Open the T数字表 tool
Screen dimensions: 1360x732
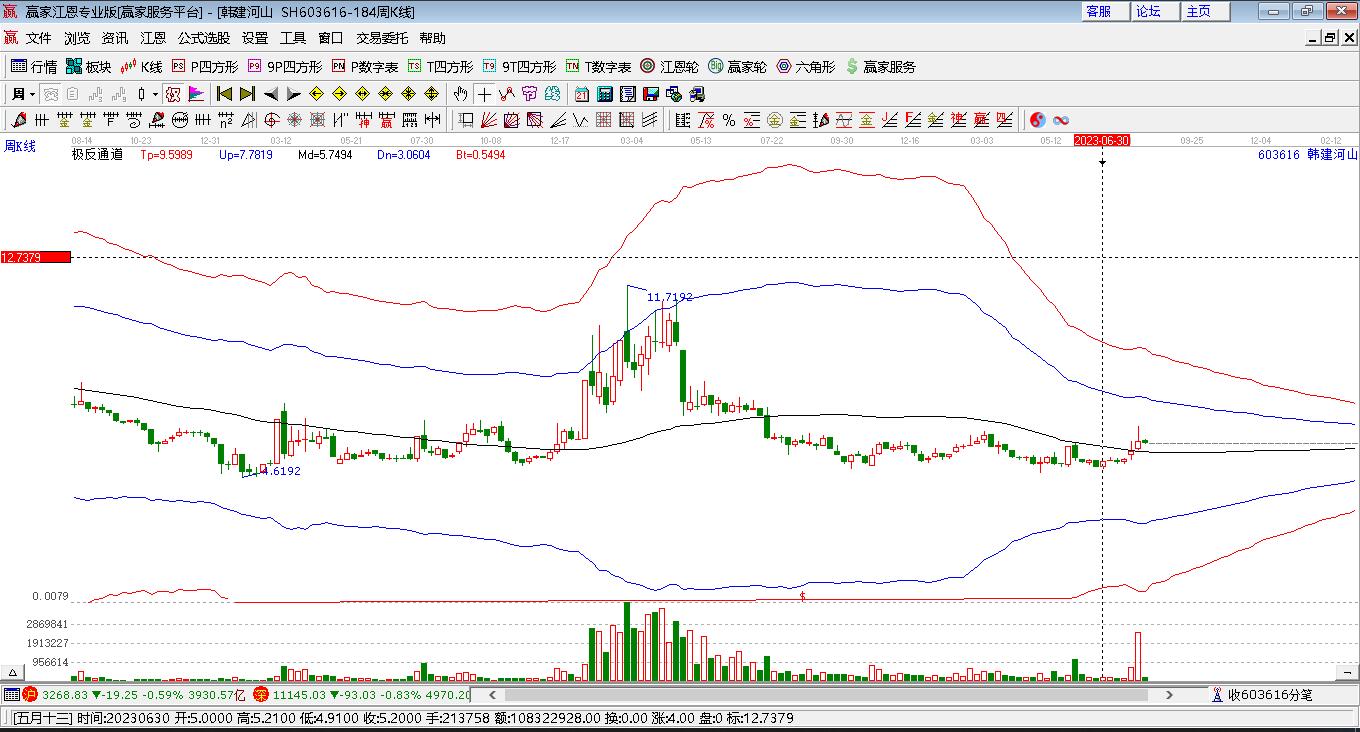click(598, 67)
